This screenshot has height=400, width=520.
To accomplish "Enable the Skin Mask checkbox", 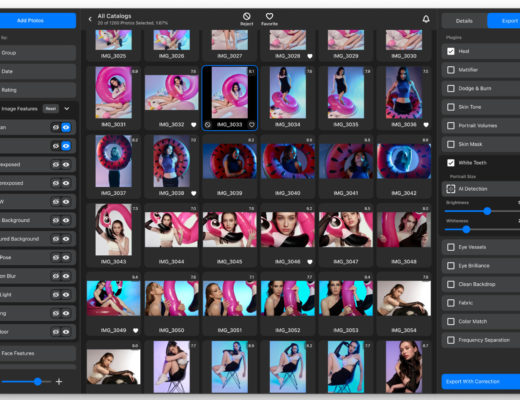I will 451,144.
